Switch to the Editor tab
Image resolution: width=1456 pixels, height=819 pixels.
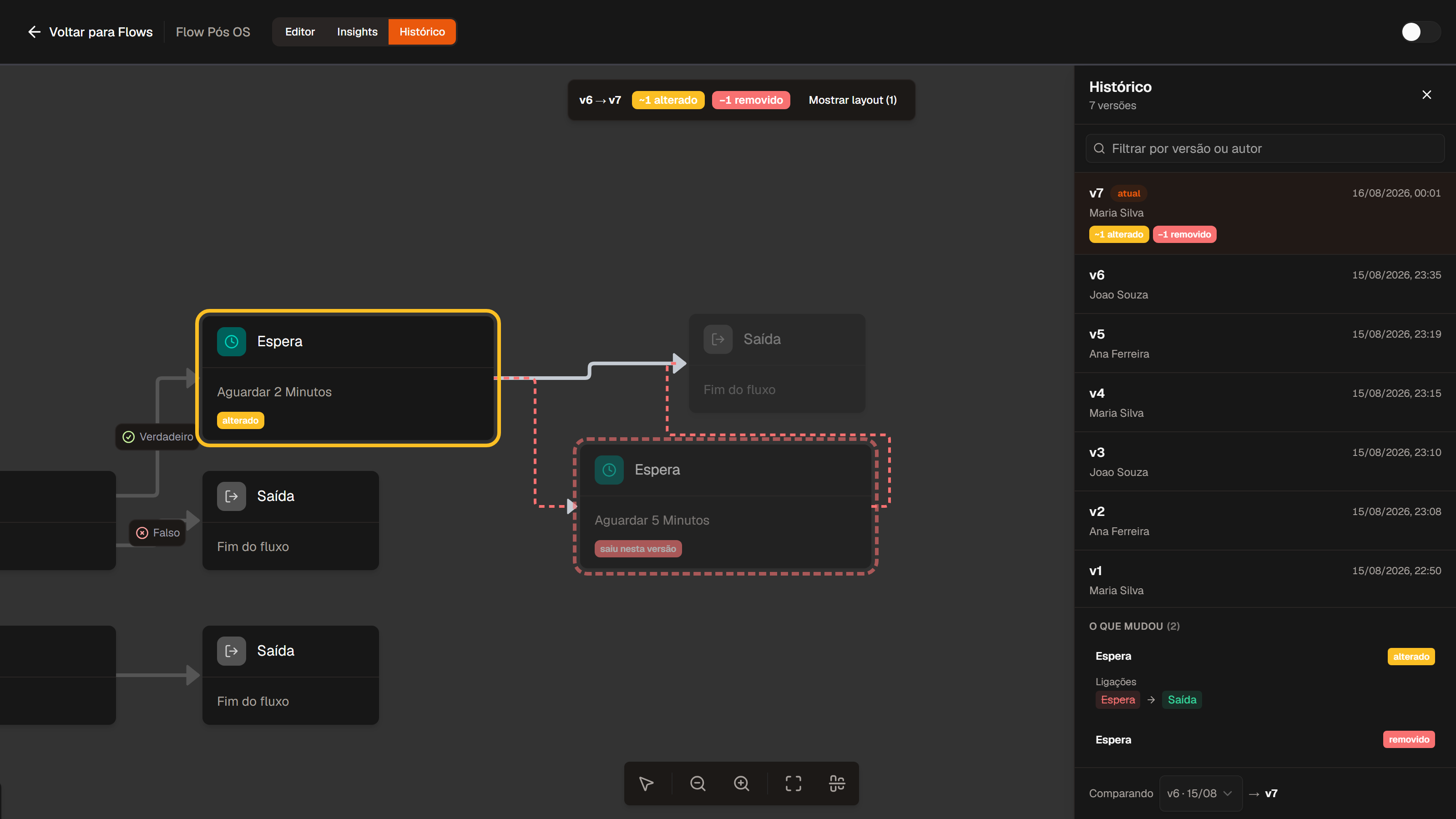pos(299,32)
